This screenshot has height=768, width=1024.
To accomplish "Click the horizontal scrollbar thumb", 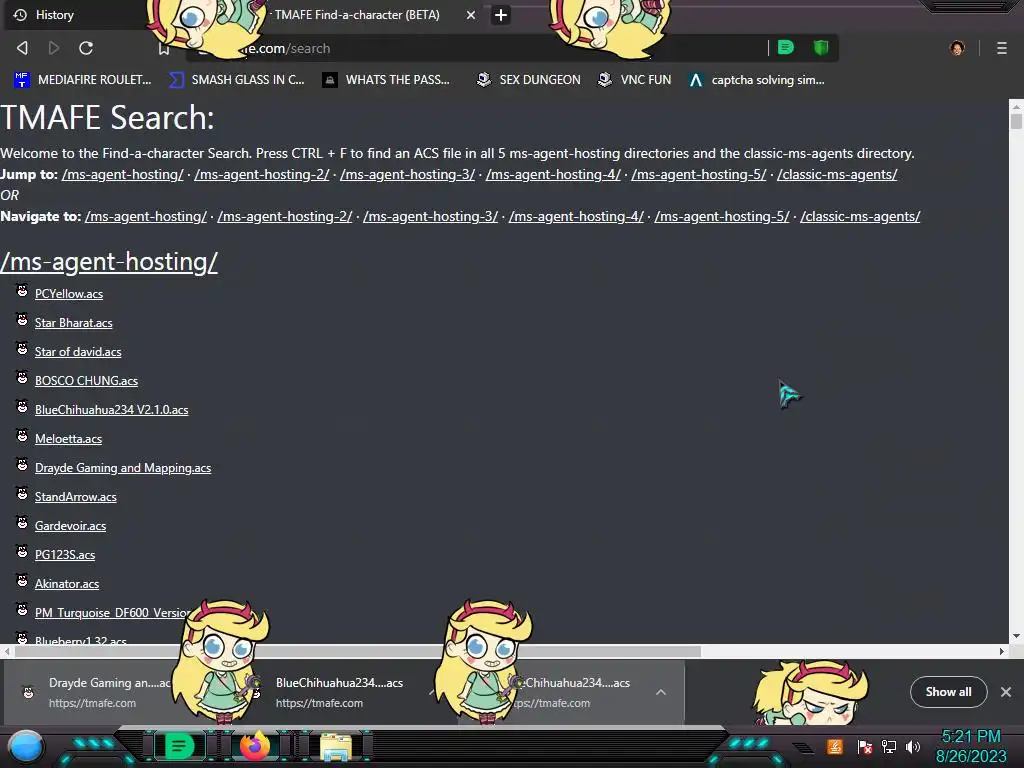I will click(358, 651).
